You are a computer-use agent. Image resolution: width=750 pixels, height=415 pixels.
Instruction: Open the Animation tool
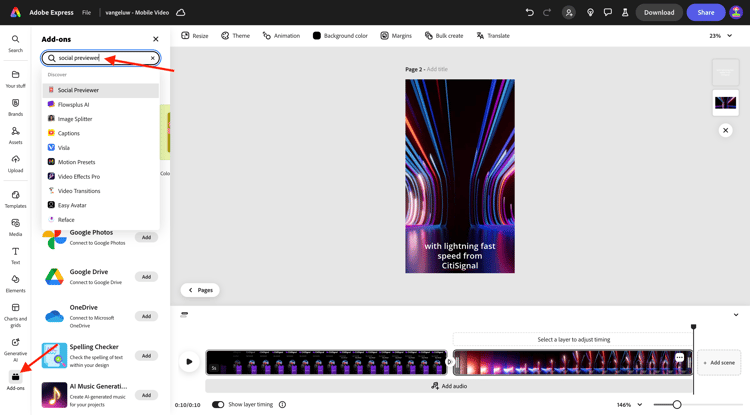tap(281, 36)
